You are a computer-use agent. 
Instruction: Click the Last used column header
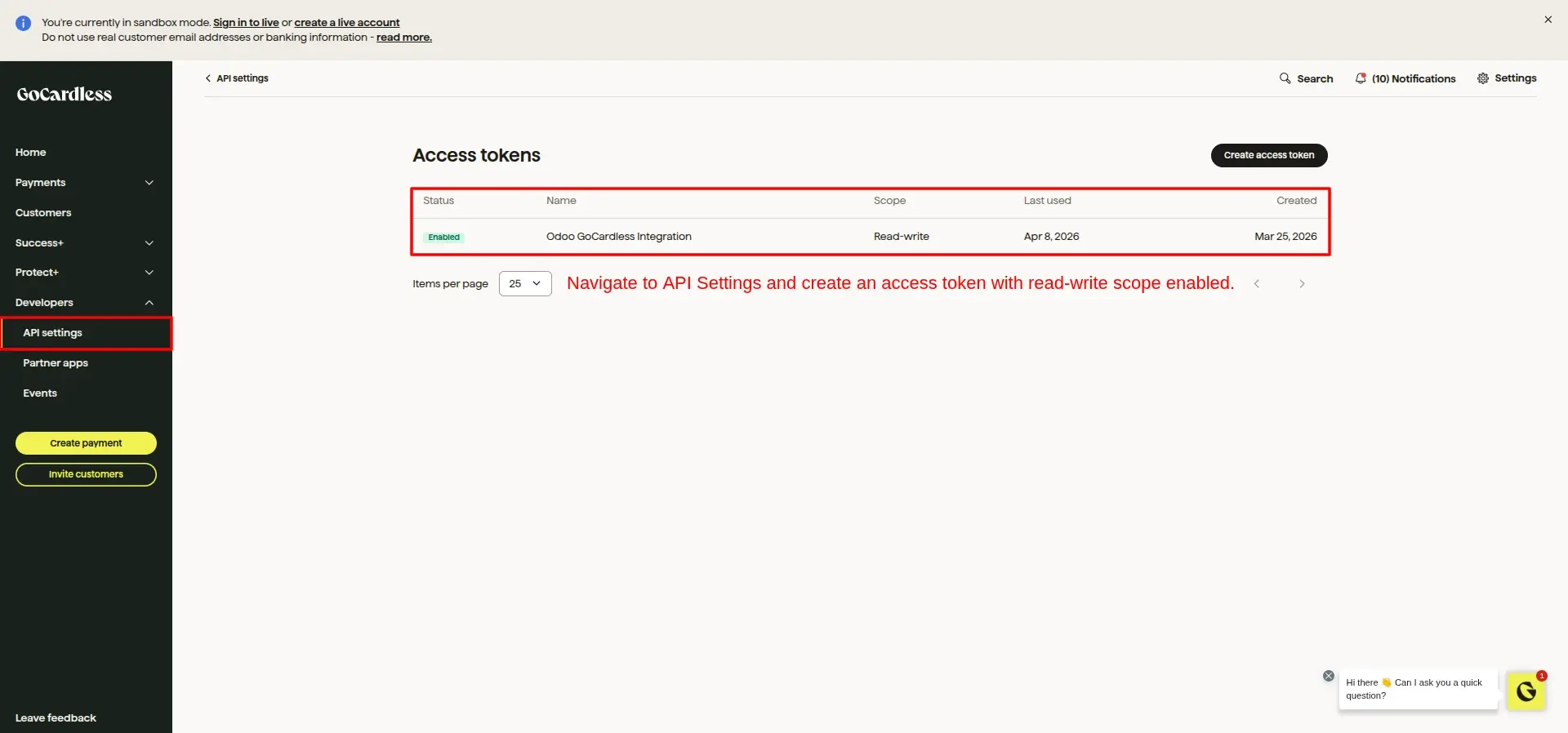coord(1048,201)
